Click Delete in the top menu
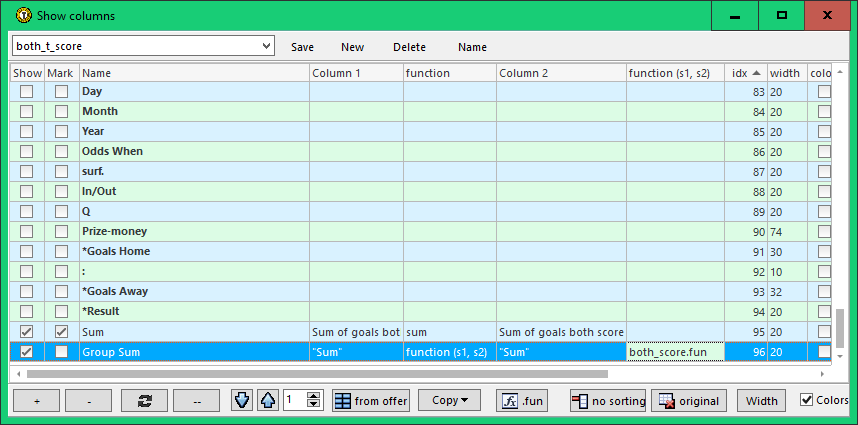The height and width of the screenshot is (425, 858). [x=409, y=47]
